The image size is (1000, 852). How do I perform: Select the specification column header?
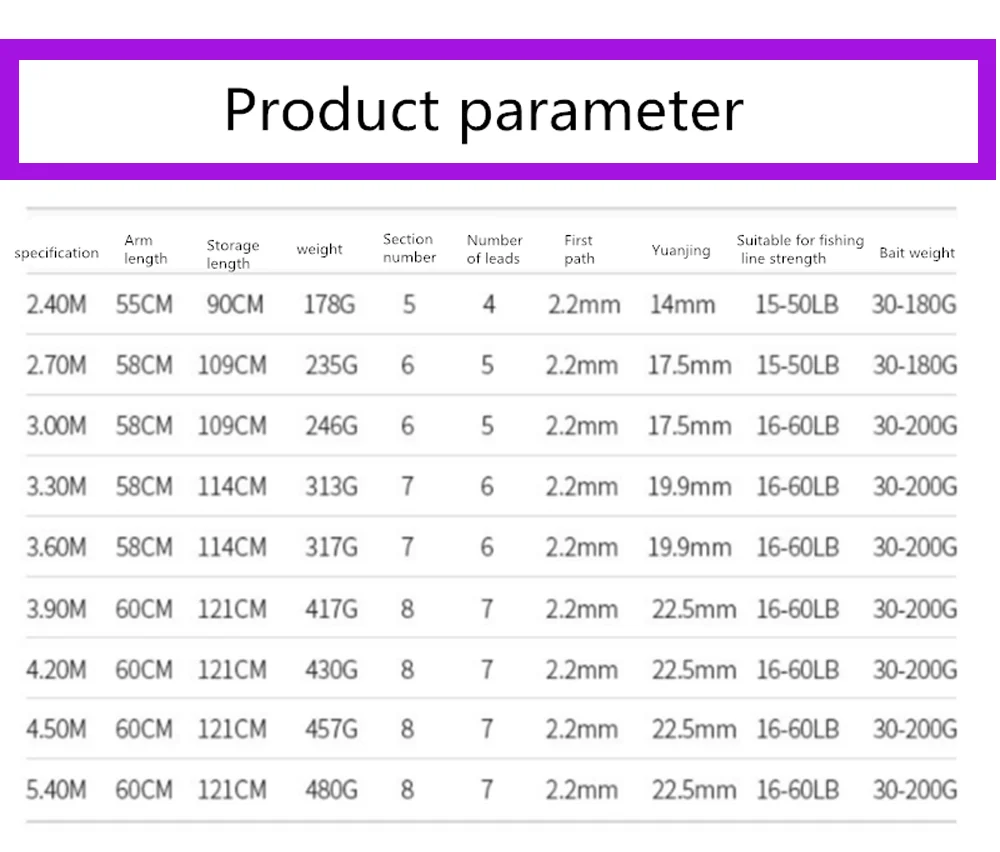click(57, 253)
